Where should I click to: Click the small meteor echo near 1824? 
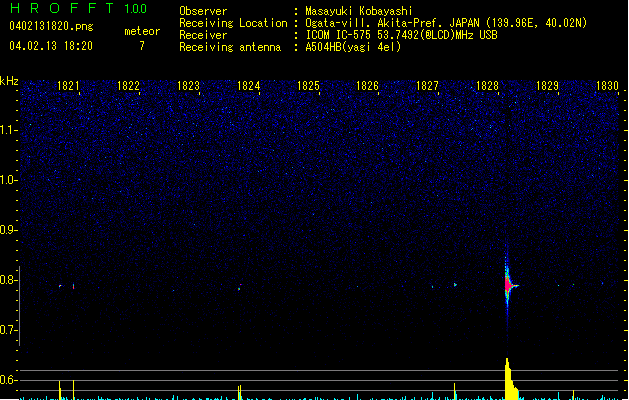tap(239, 287)
